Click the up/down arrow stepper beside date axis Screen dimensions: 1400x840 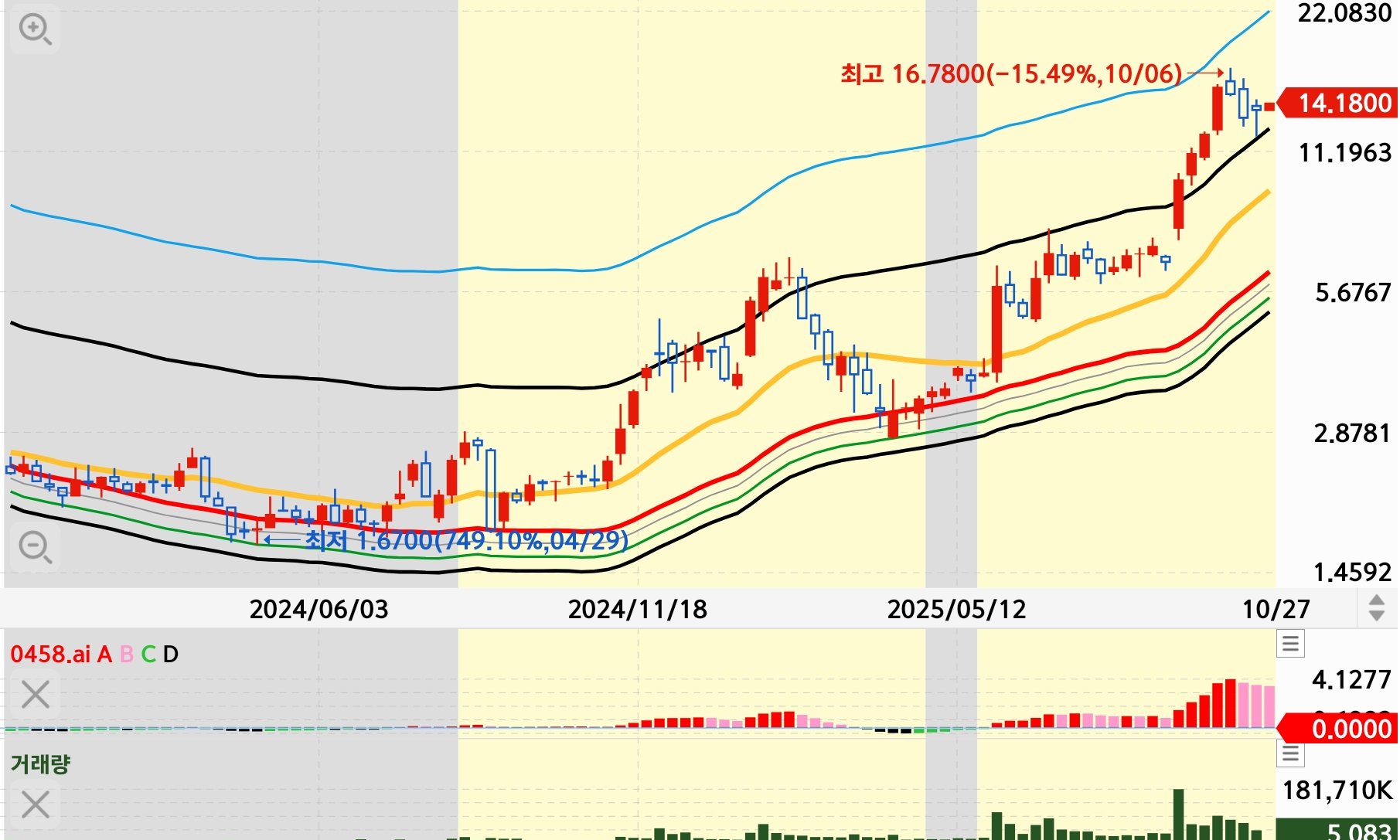click(x=1376, y=607)
